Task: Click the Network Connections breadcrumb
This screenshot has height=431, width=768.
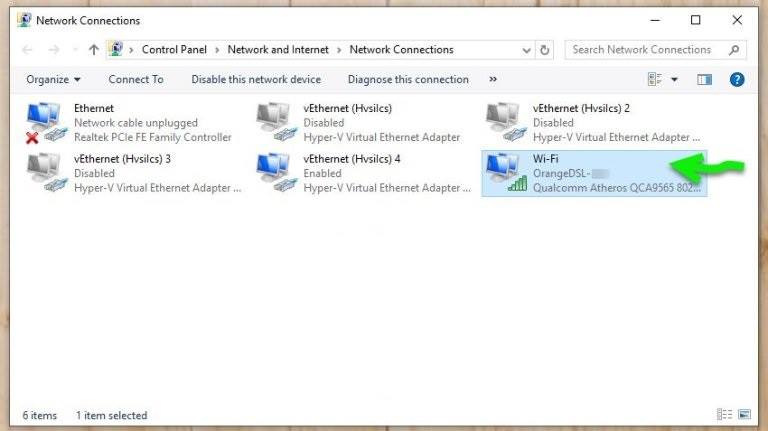Action: coord(401,49)
